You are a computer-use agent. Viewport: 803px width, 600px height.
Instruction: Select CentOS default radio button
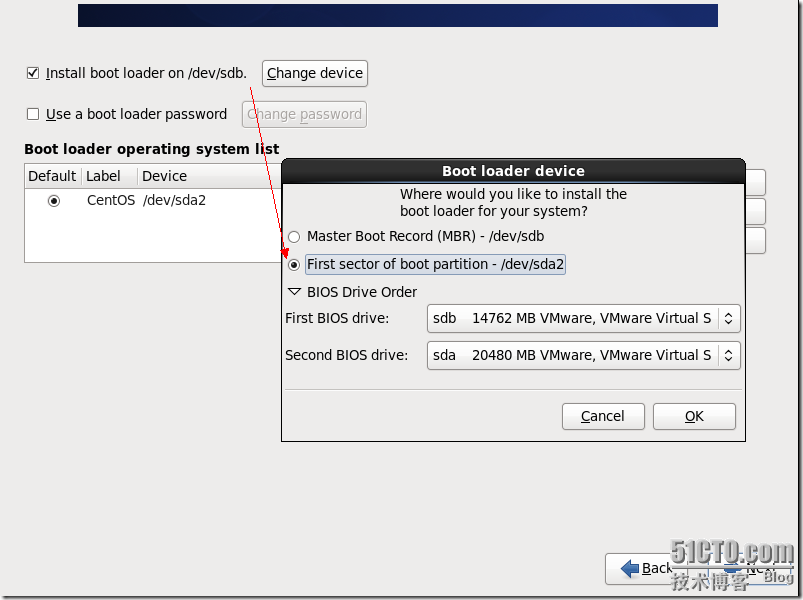pyautogui.click(x=54, y=201)
